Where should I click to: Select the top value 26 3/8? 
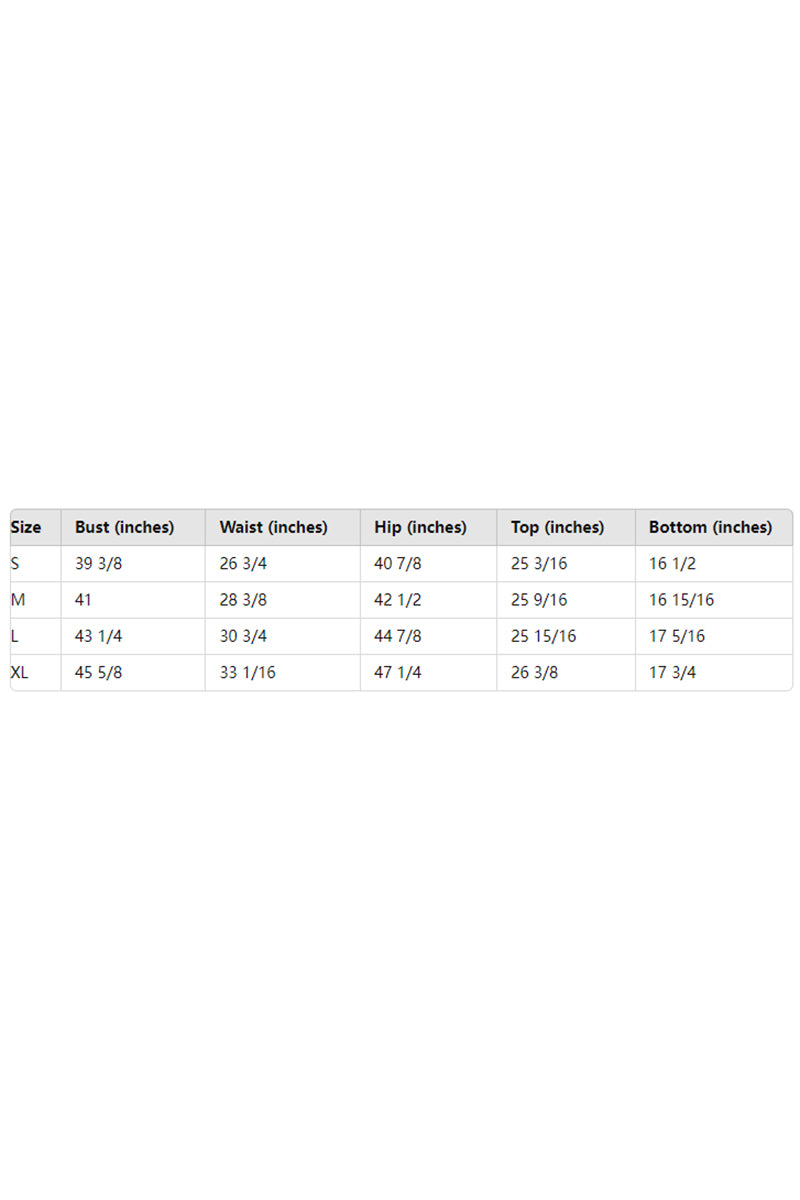(534, 672)
